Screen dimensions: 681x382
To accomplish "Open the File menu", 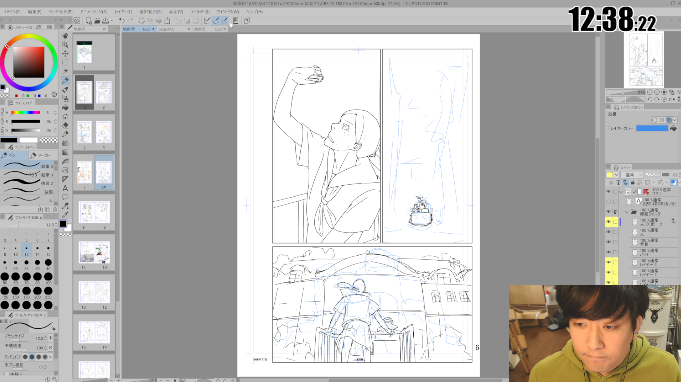I will [x=12, y=12].
